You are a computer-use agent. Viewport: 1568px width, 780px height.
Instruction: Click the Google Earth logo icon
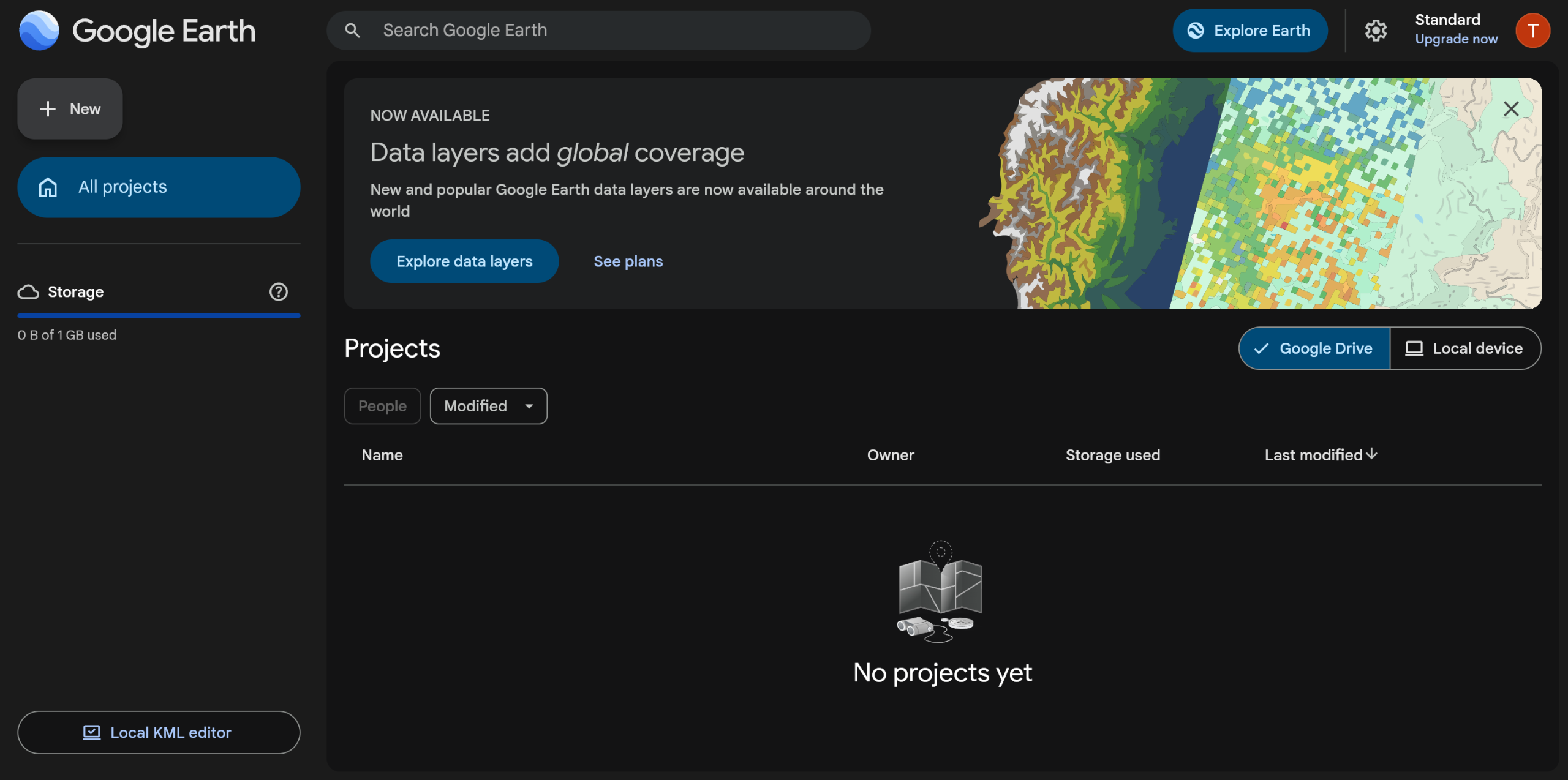click(x=39, y=30)
